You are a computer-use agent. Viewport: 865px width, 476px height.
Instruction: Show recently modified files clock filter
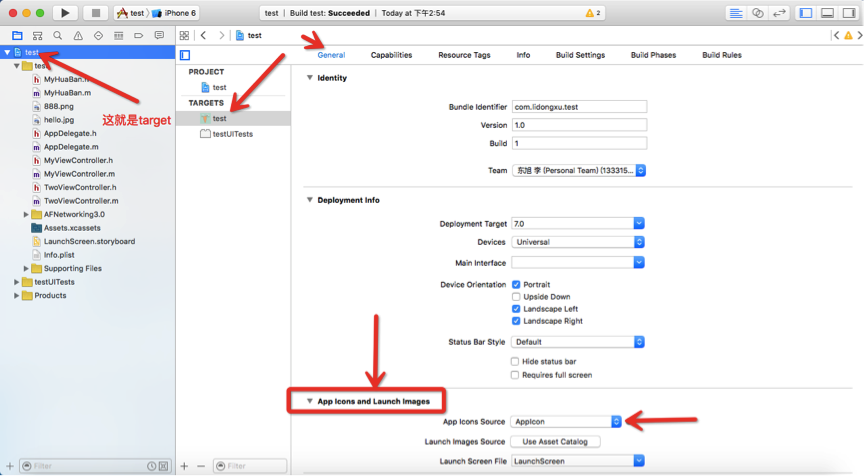(151, 466)
